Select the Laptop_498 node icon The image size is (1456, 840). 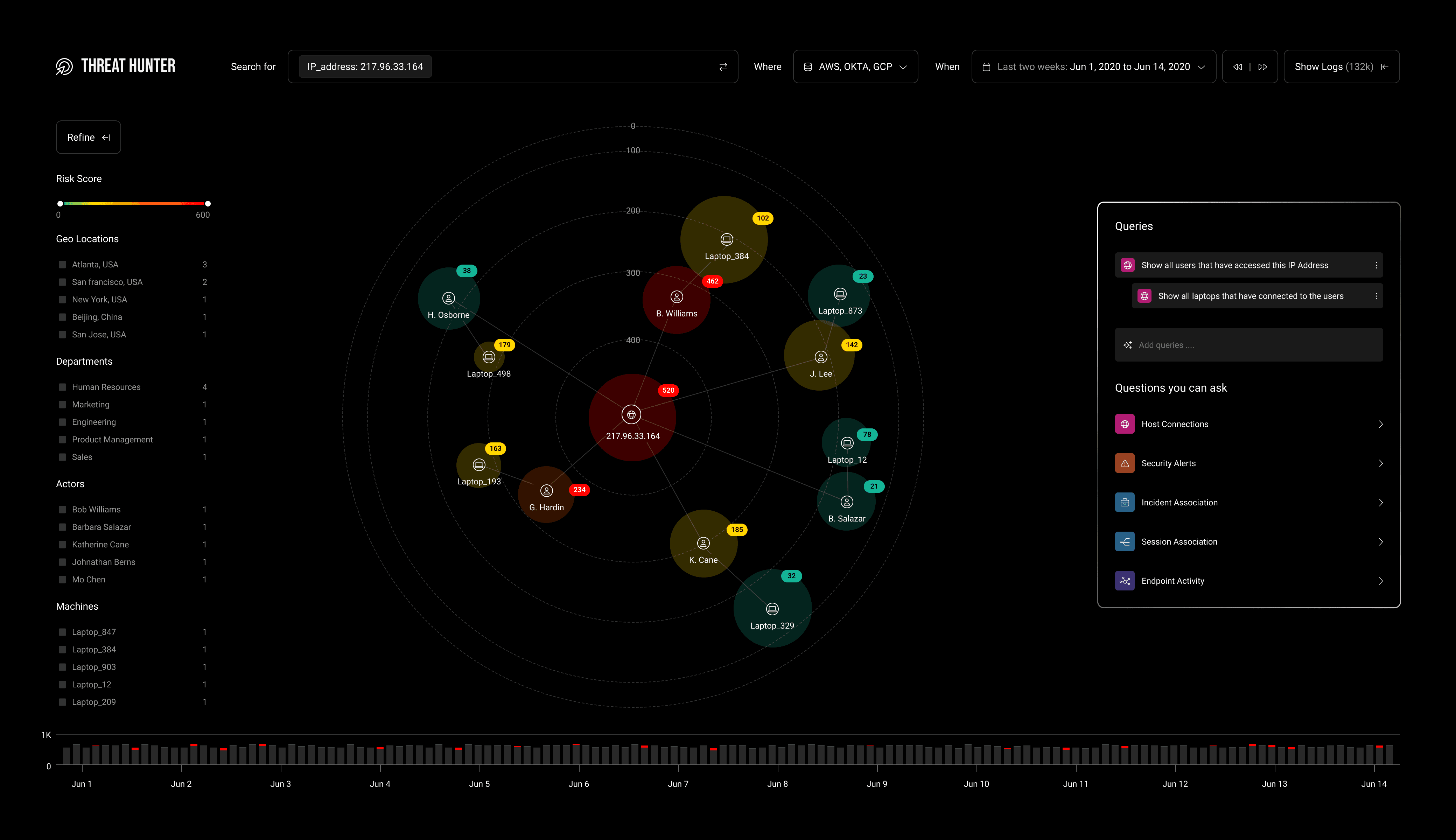[489, 357]
